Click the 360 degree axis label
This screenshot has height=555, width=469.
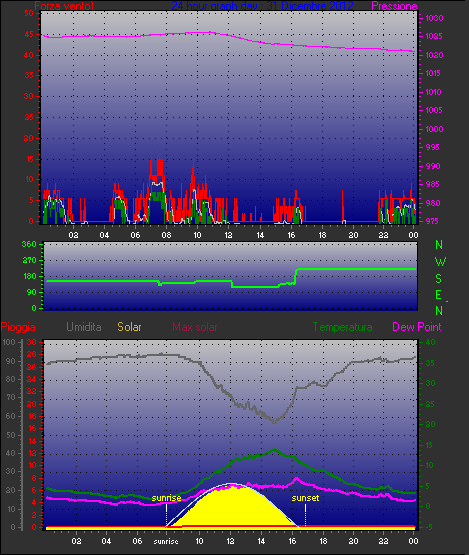click(x=29, y=244)
